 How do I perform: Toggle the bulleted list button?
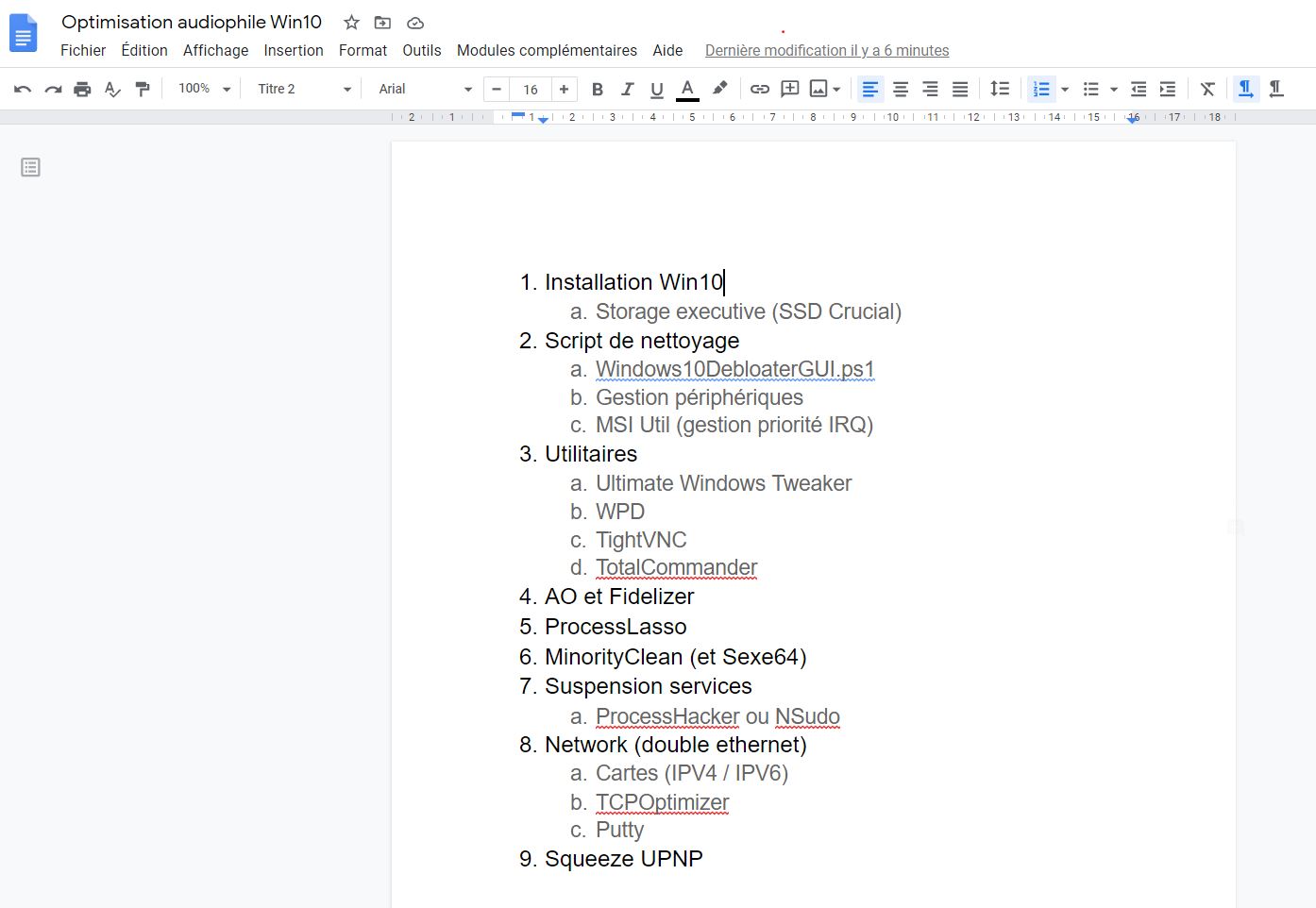click(x=1091, y=89)
